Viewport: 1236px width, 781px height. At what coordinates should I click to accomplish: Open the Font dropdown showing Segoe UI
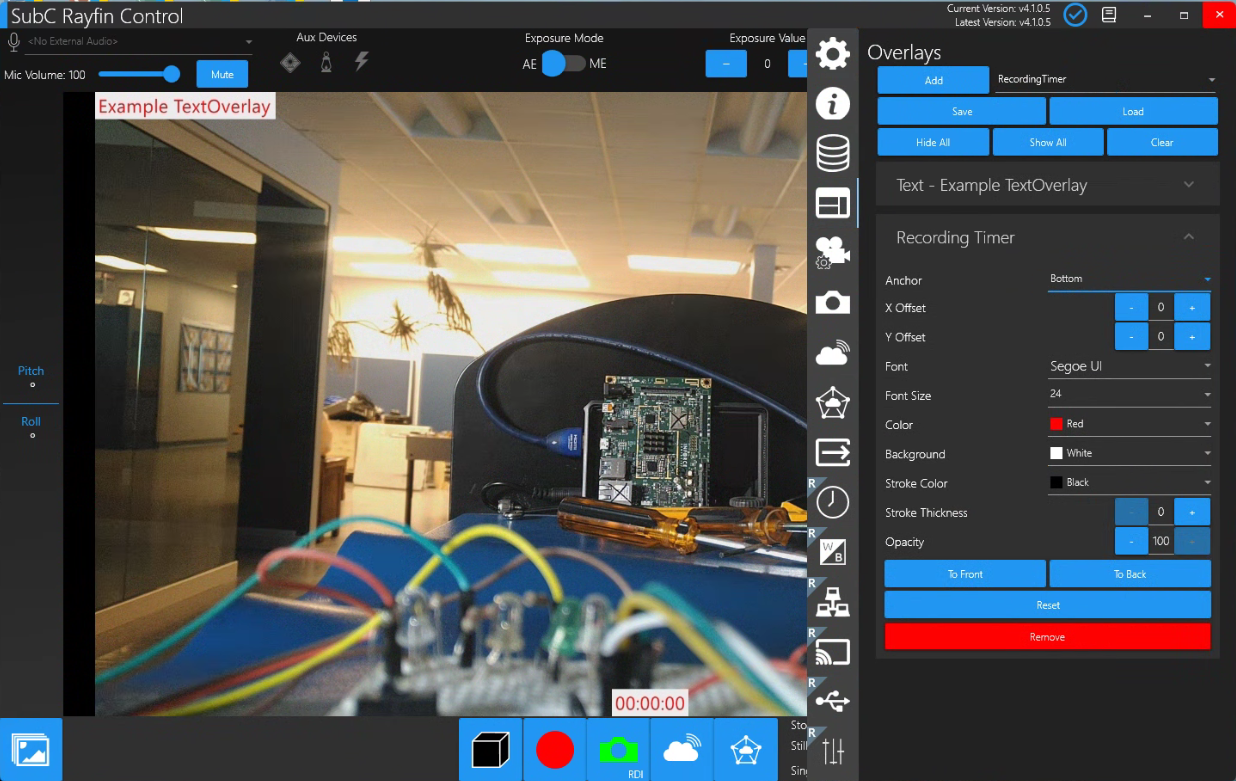point(1130,366)
